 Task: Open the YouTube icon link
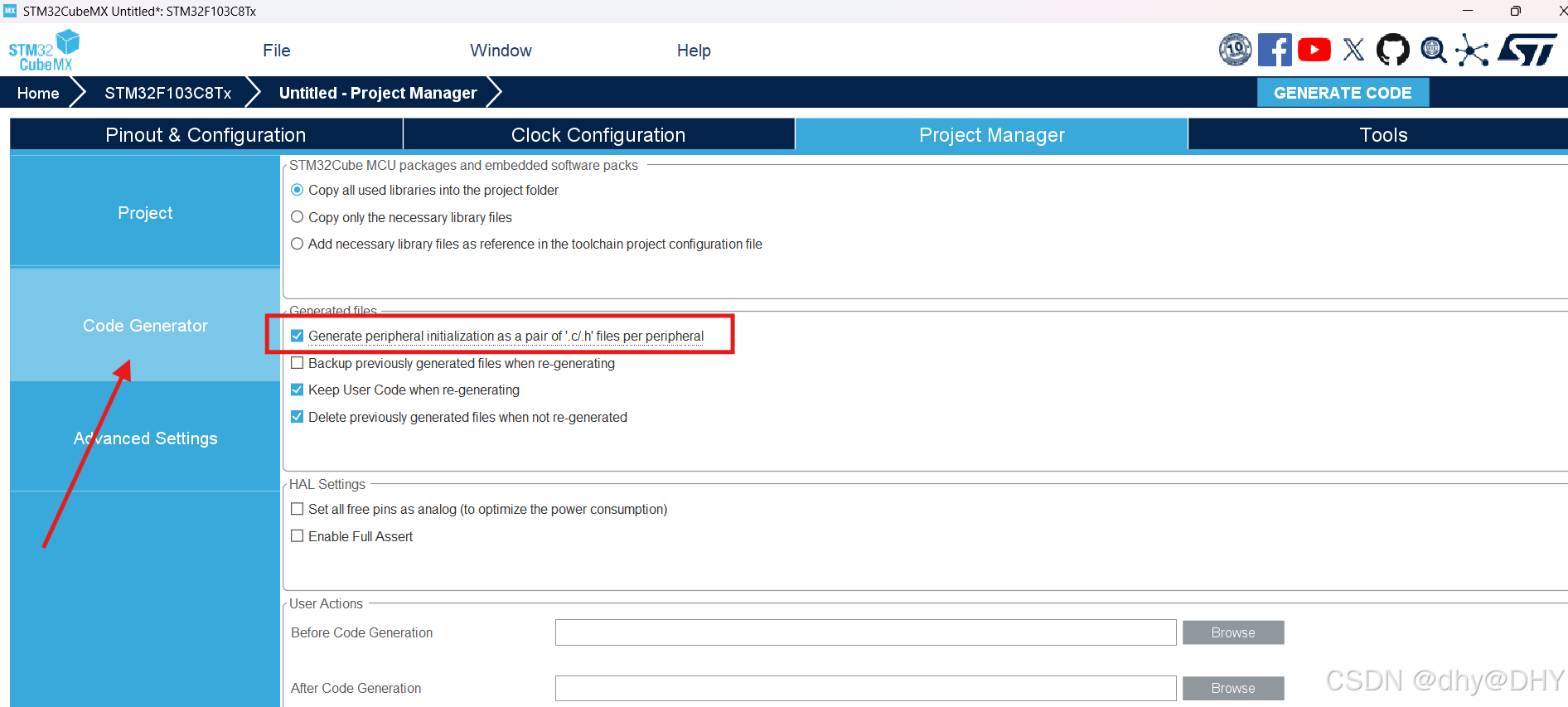pos(1314,50)
